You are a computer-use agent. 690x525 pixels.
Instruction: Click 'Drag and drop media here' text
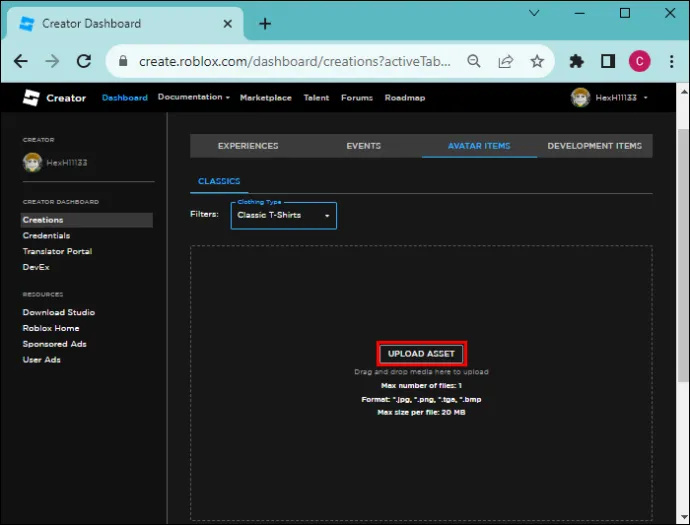tap(421, 372)
